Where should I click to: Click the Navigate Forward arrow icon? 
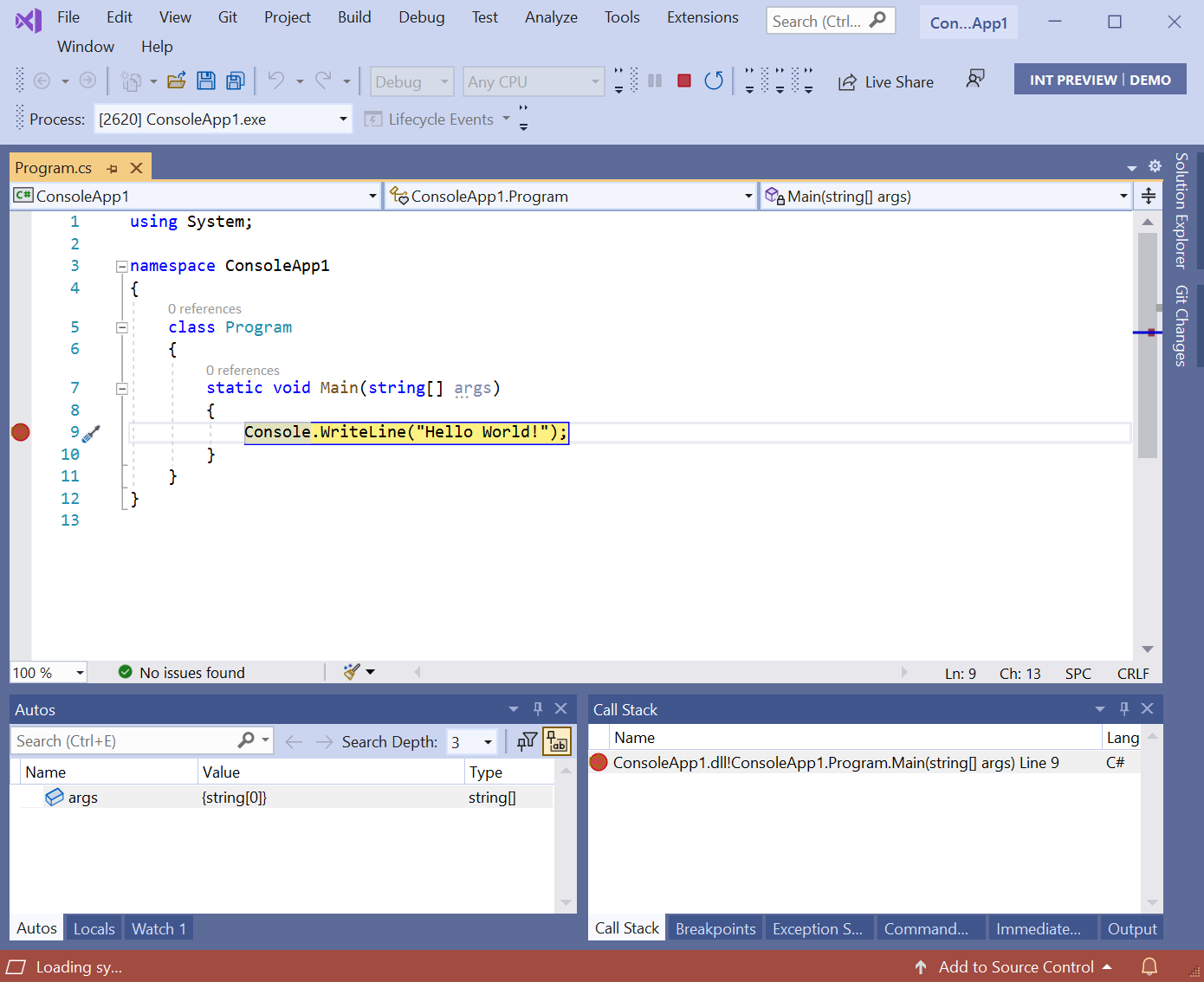click(87, 81)
